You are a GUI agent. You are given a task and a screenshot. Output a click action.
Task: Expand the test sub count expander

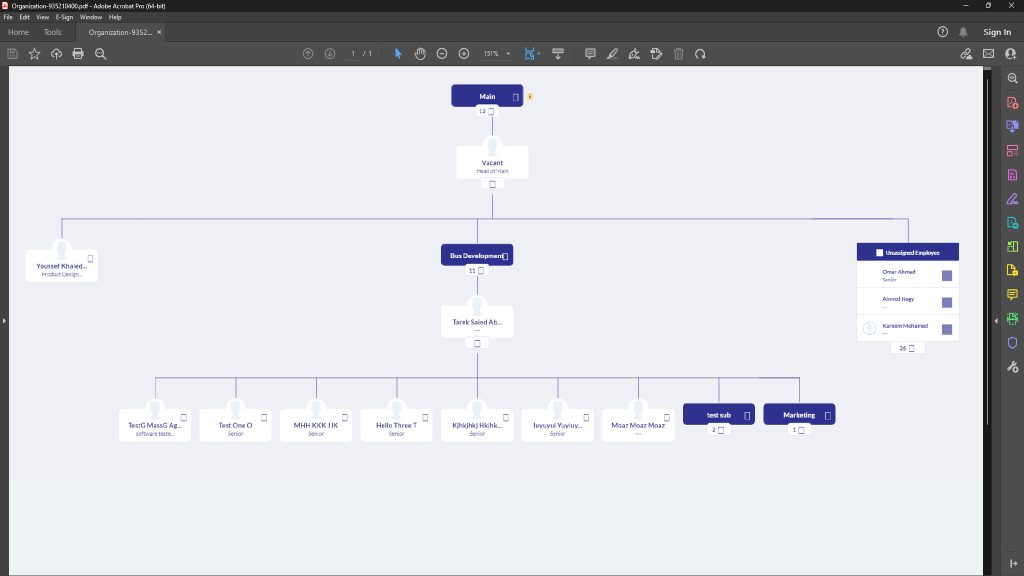point(718,430)
